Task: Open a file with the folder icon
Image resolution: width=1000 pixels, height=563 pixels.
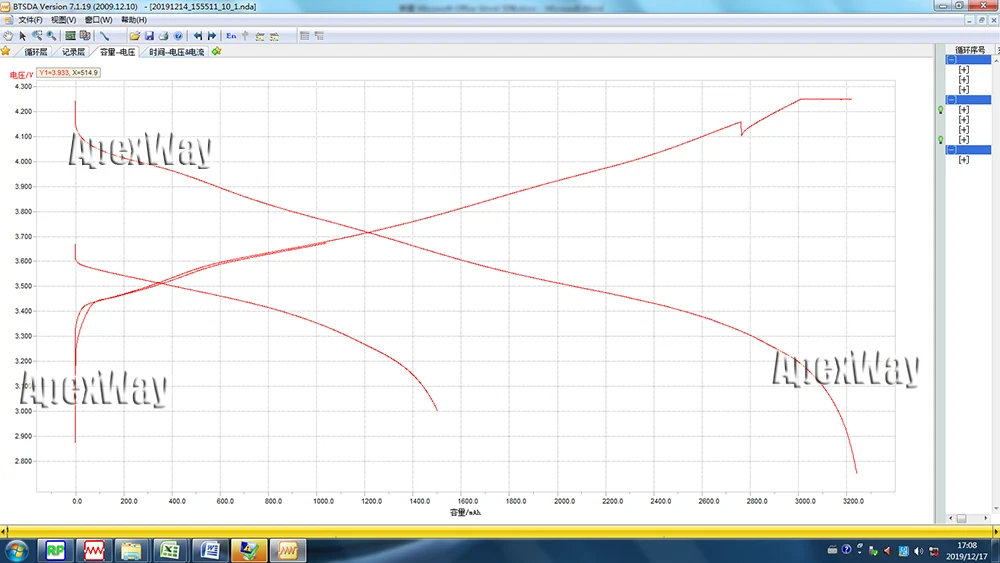Action: (x=135, y=36)
